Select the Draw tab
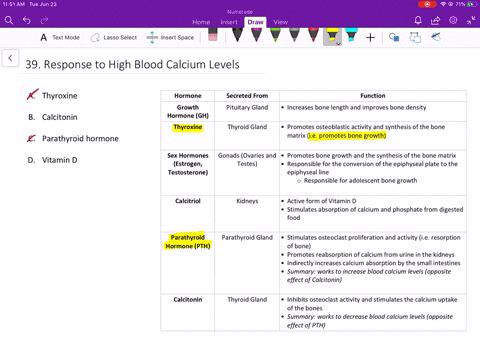 click(255, 22)
